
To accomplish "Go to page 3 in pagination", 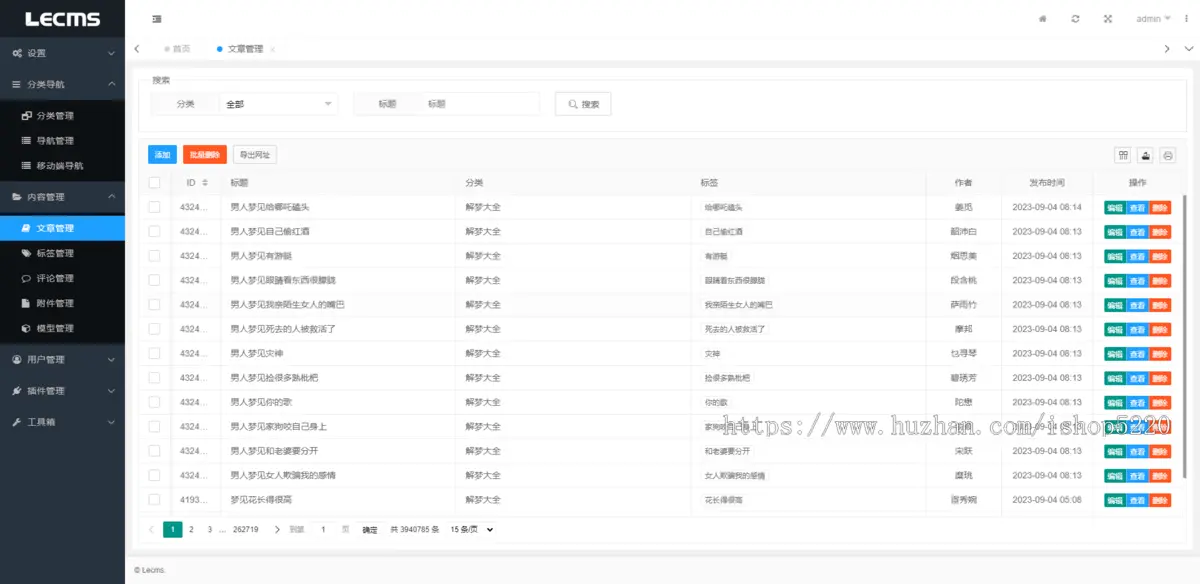I will 209,529.
